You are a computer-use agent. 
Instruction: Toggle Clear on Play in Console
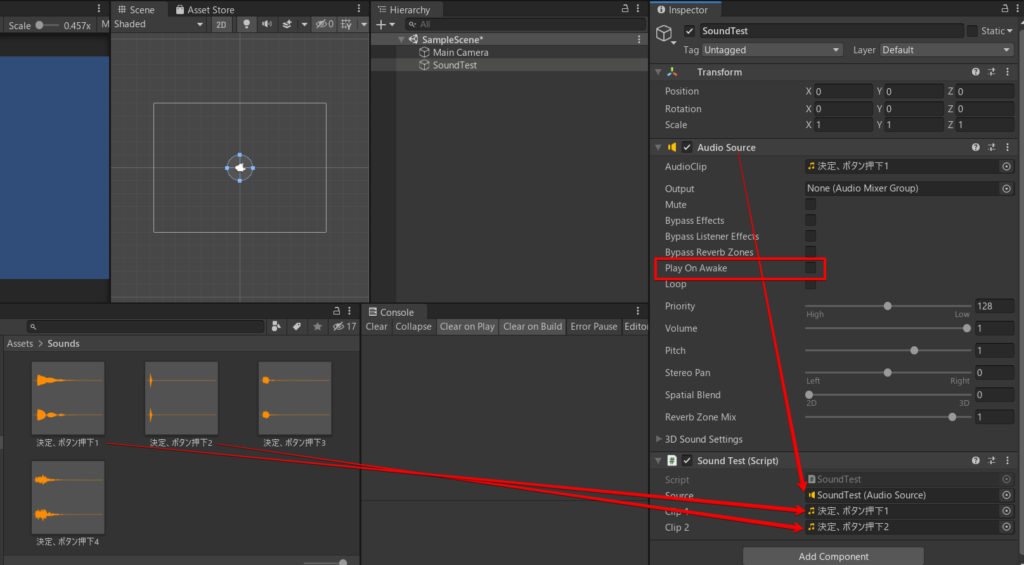pos(467,327)
